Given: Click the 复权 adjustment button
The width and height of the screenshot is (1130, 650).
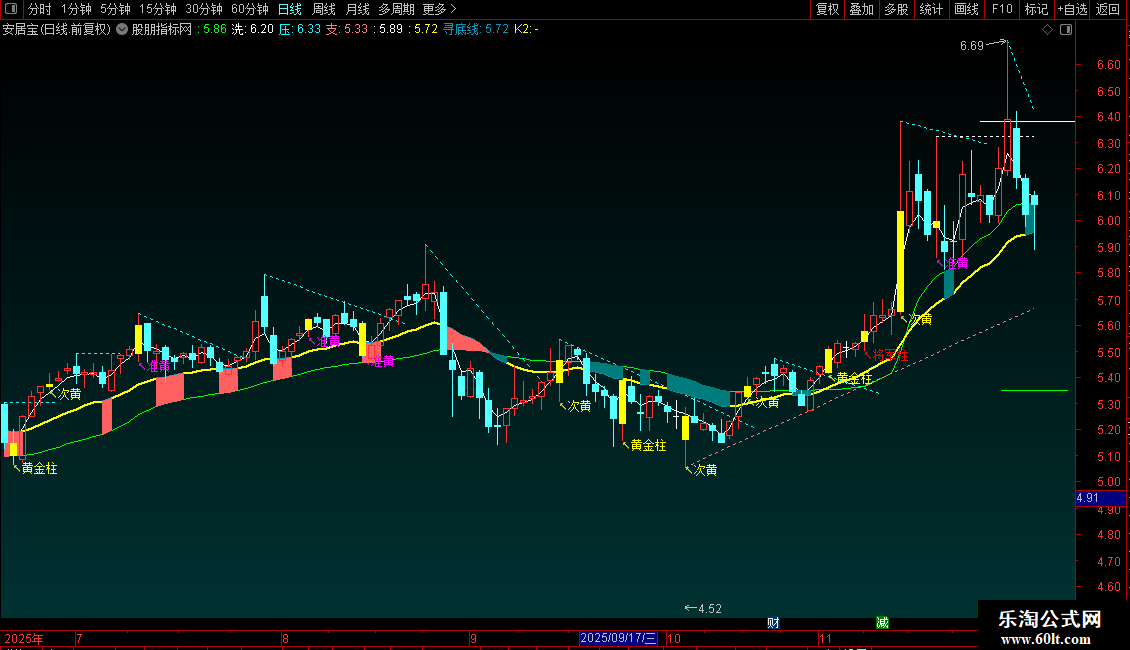Looking at the screenshot, I should point(827,9).
